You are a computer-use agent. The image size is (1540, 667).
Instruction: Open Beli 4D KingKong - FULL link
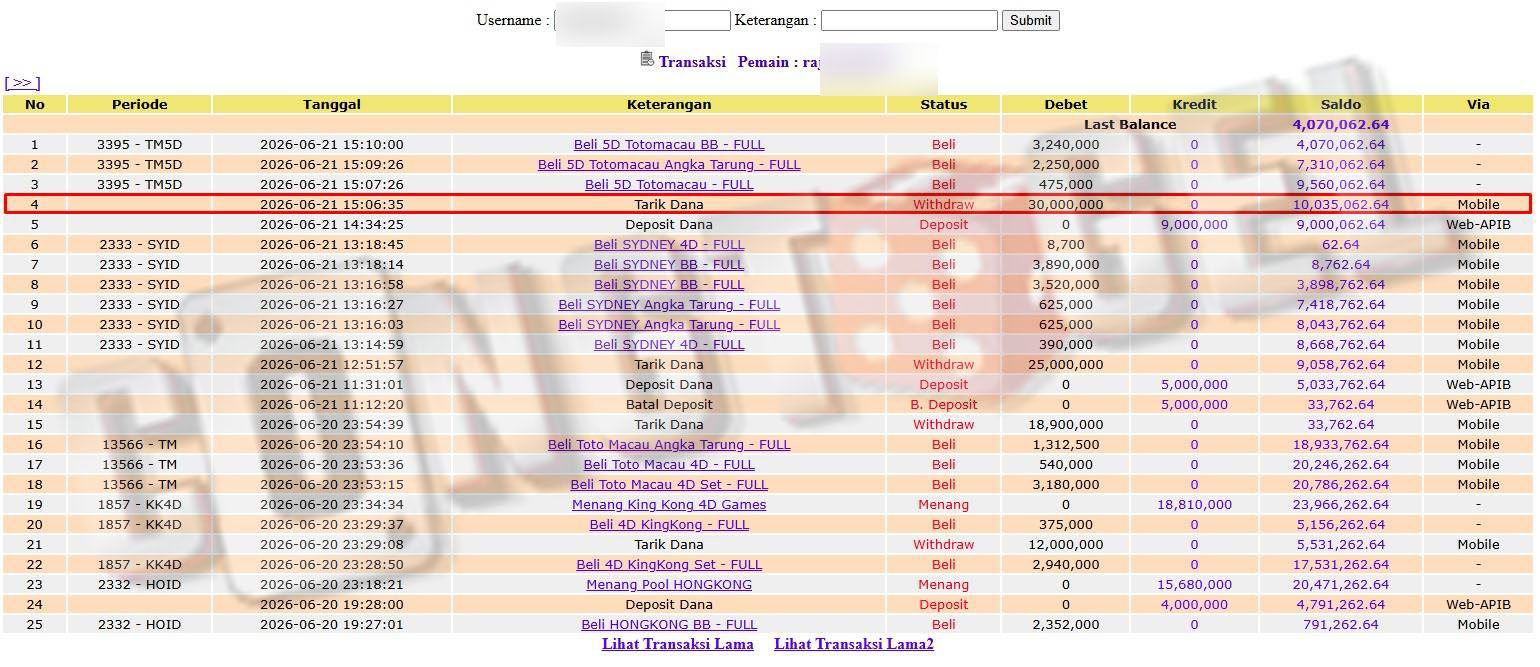669,524
